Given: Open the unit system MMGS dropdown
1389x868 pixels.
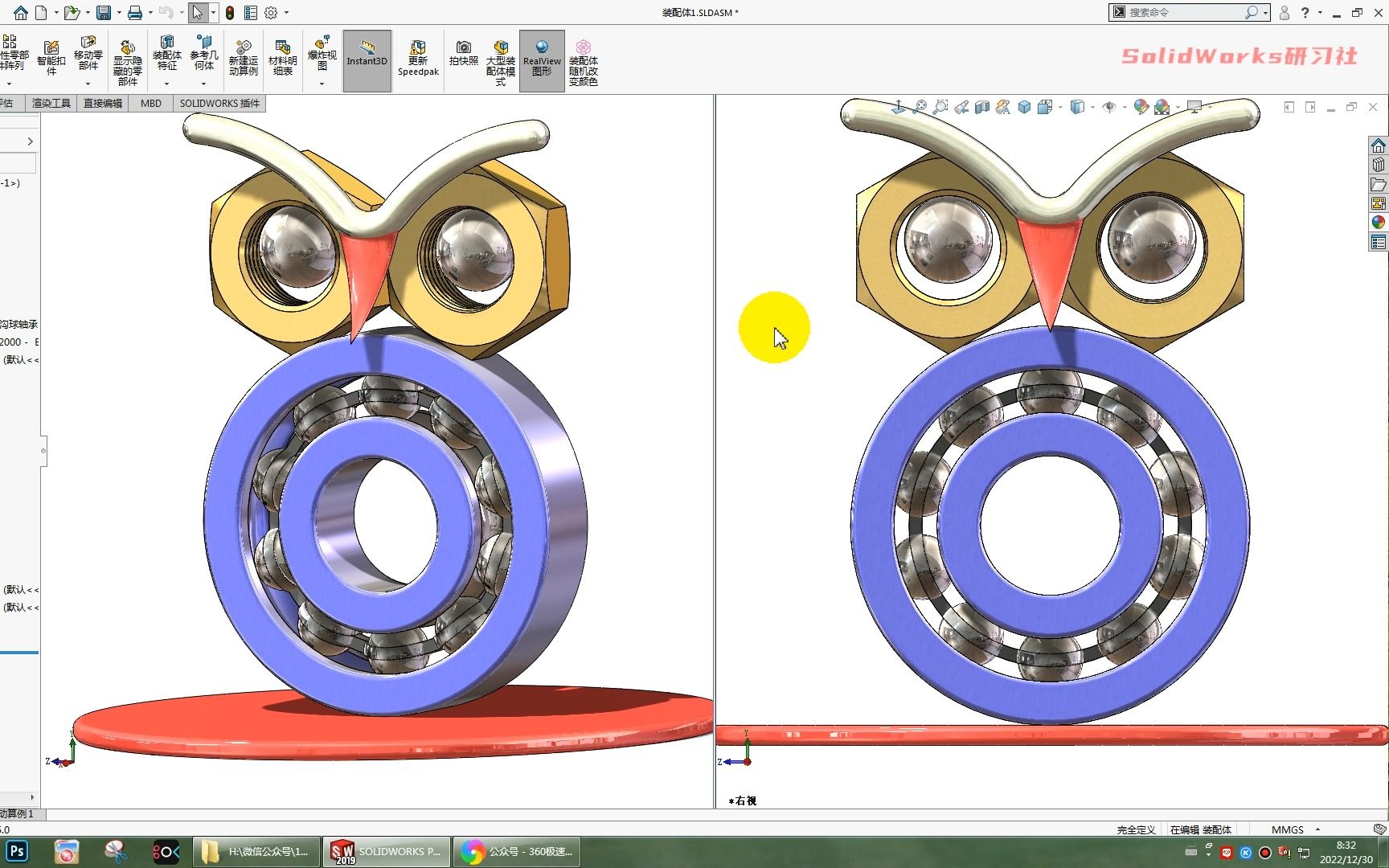Looking at the screenshot, I should (1317, 829).
